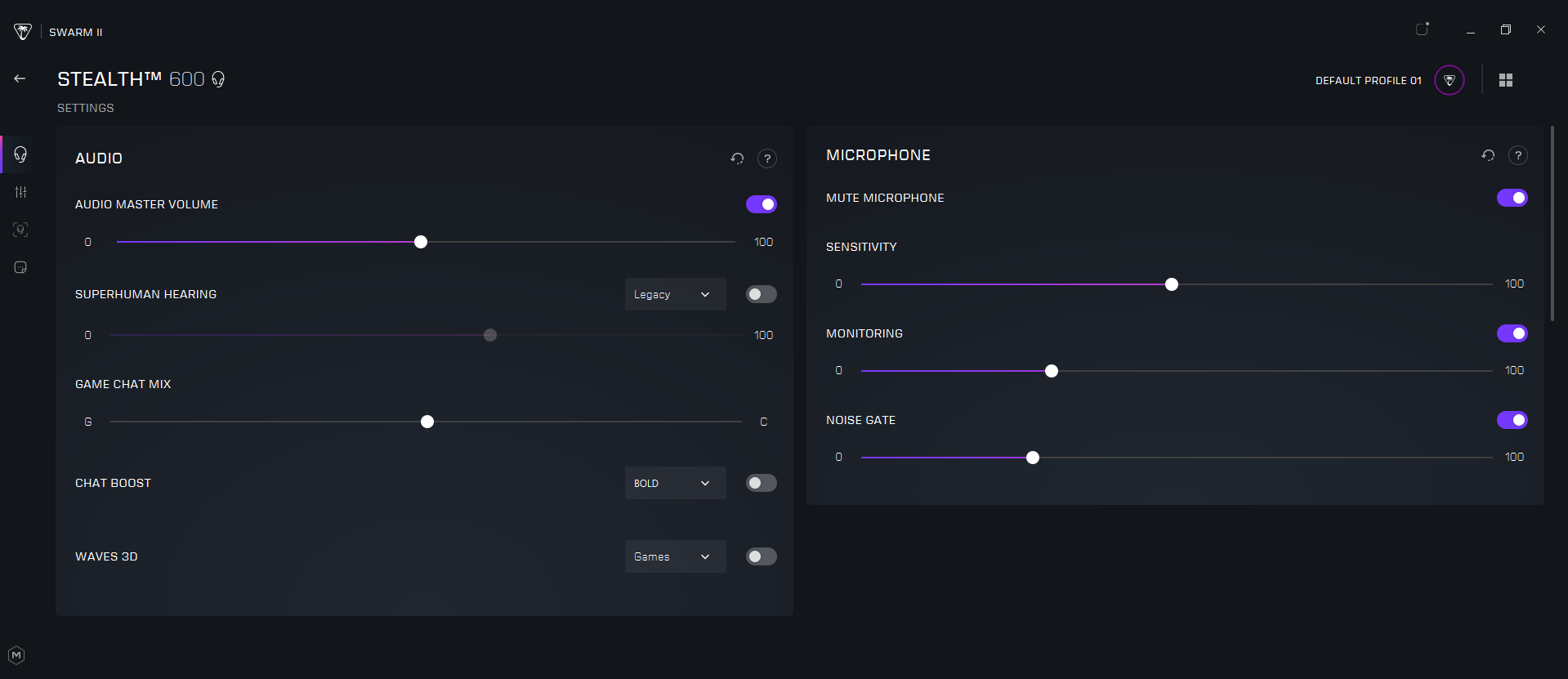The image size is (1568, 679).
Task: Click the Superhuman Hearing slider handle
Action: (490, 335)
